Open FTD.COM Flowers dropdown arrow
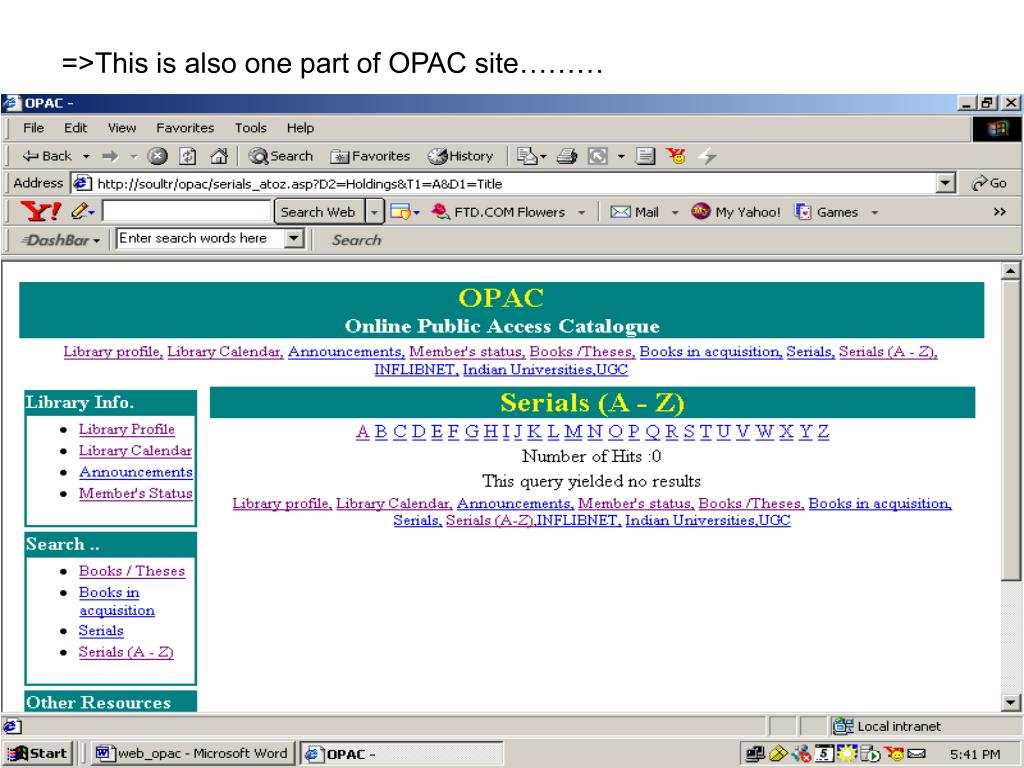1024x768 pixels. coord(581,212)
